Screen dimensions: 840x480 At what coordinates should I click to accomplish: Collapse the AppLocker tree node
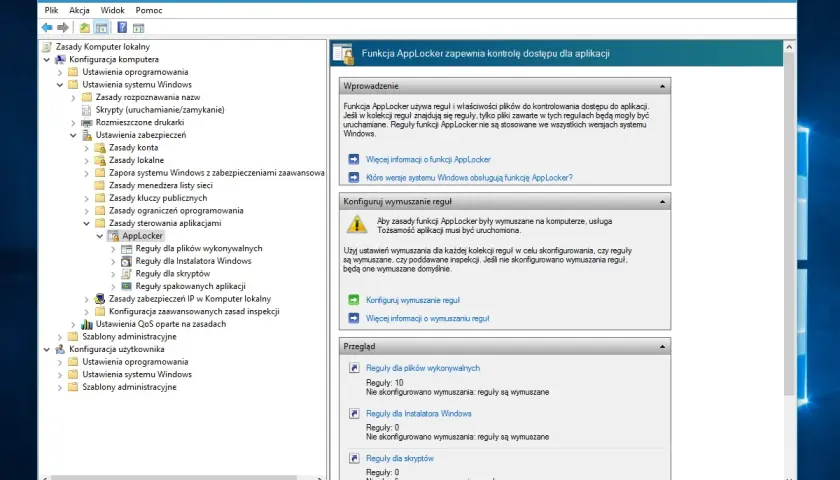(x=100, y=236)
